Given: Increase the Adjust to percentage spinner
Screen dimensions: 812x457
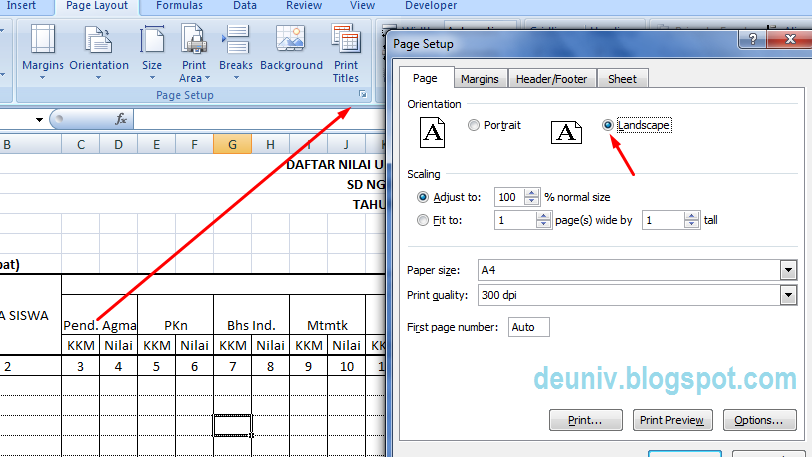Looking at the screenshot, I should [531, 193].
